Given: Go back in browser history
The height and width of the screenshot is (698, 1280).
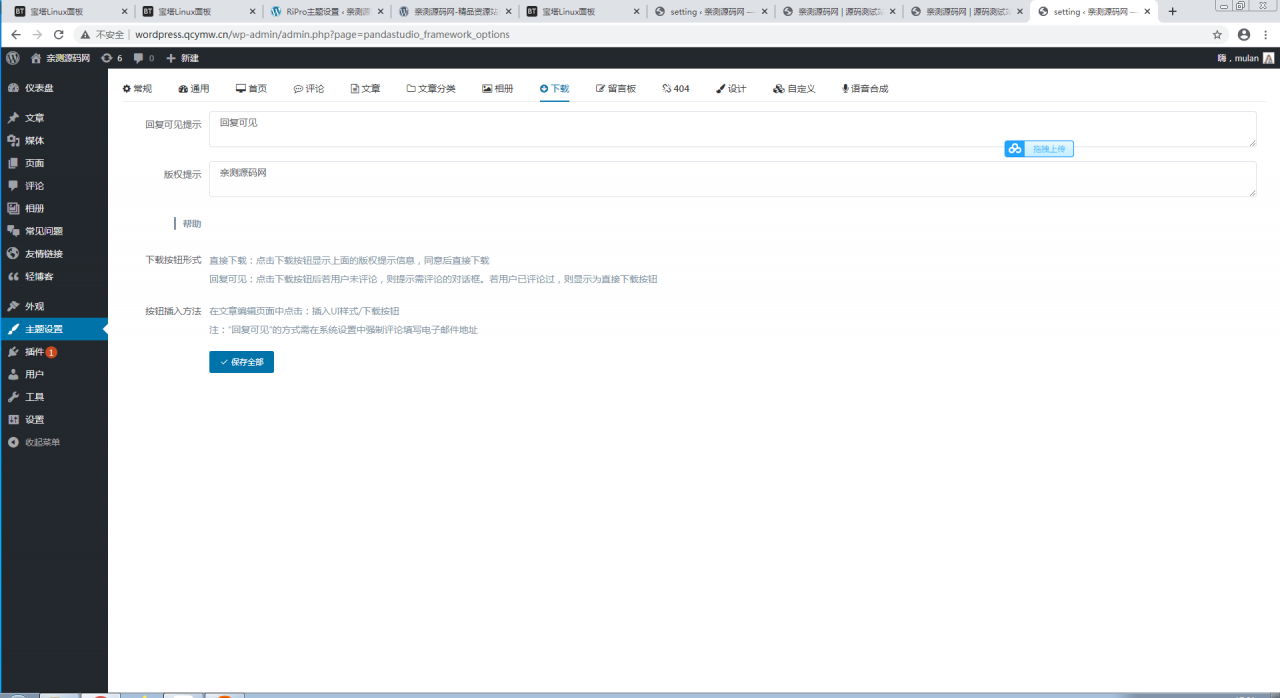Looking at the screenshot, I should [16, 34].
